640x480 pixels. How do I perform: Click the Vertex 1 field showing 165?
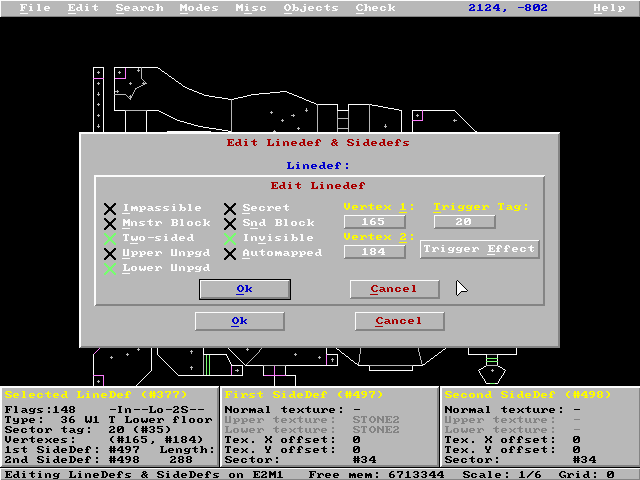[x=374, y=222]
